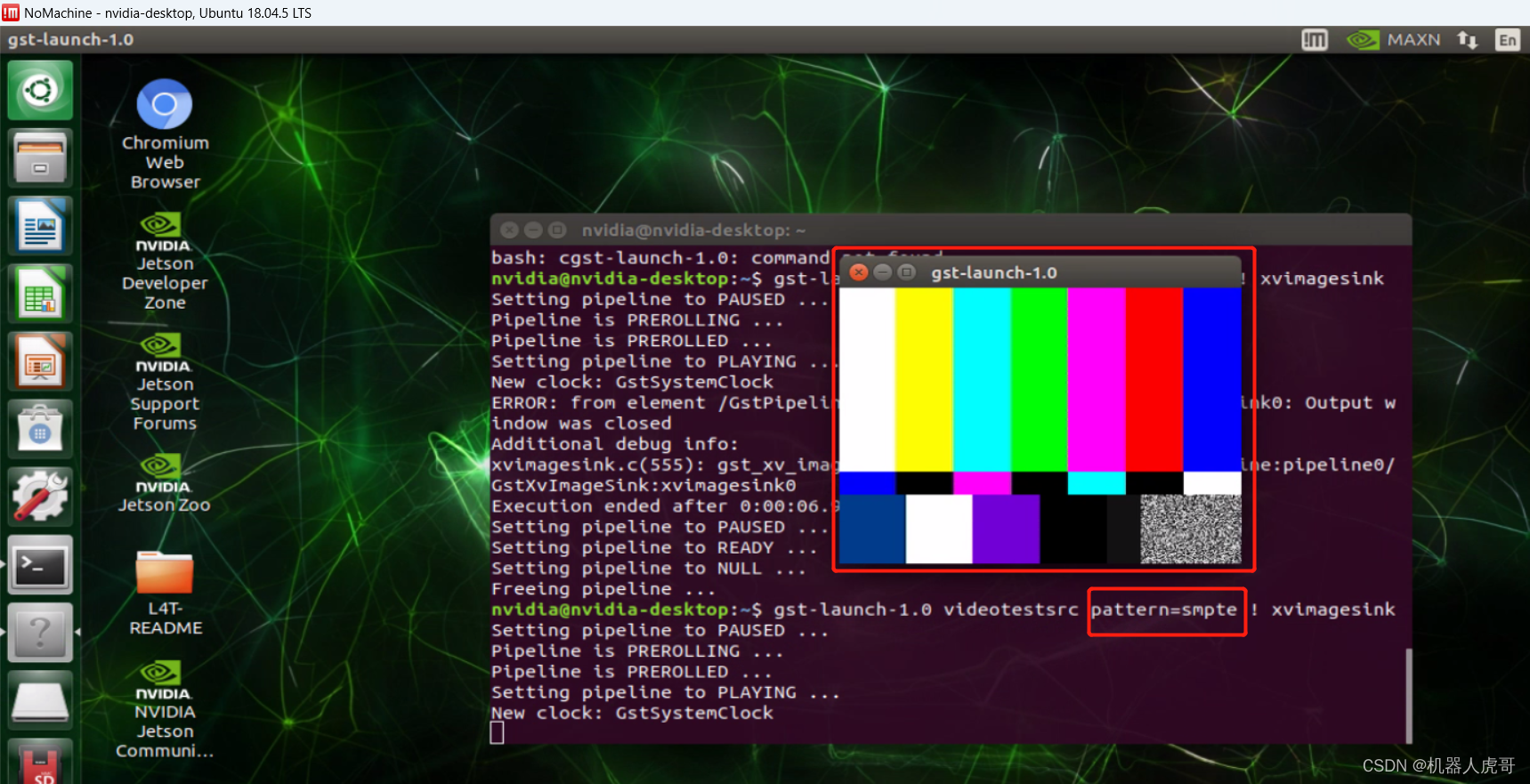
Task: Open the Ubuntu Dash search launcher
Action: click(x=40, y=91)
